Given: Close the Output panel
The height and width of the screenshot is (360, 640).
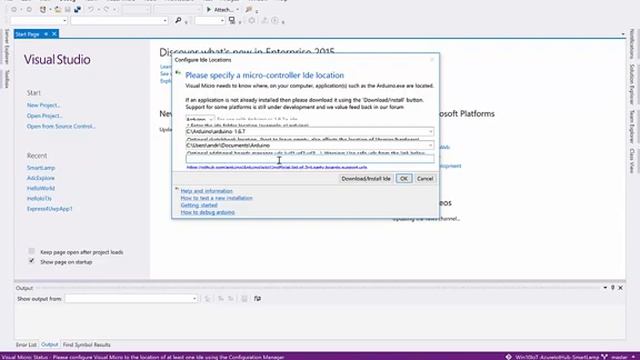Looking at the screenshot, I should 620,288.
